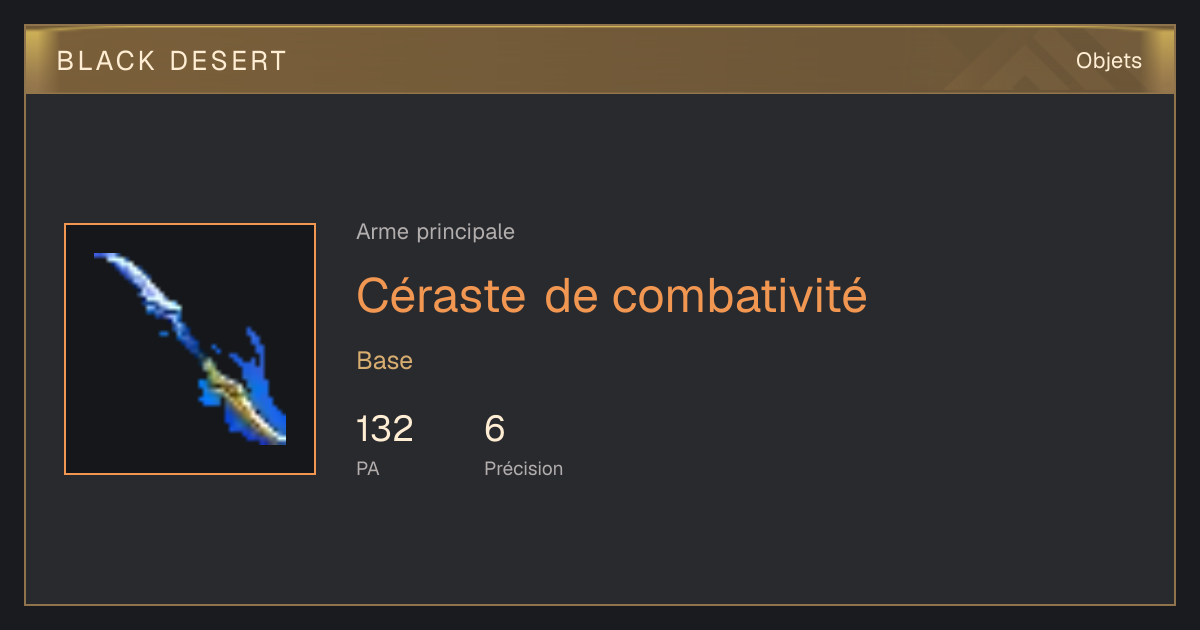Open the Objets section link
The height and width of the screenshot is (630, 1200).
point(1108,61)
